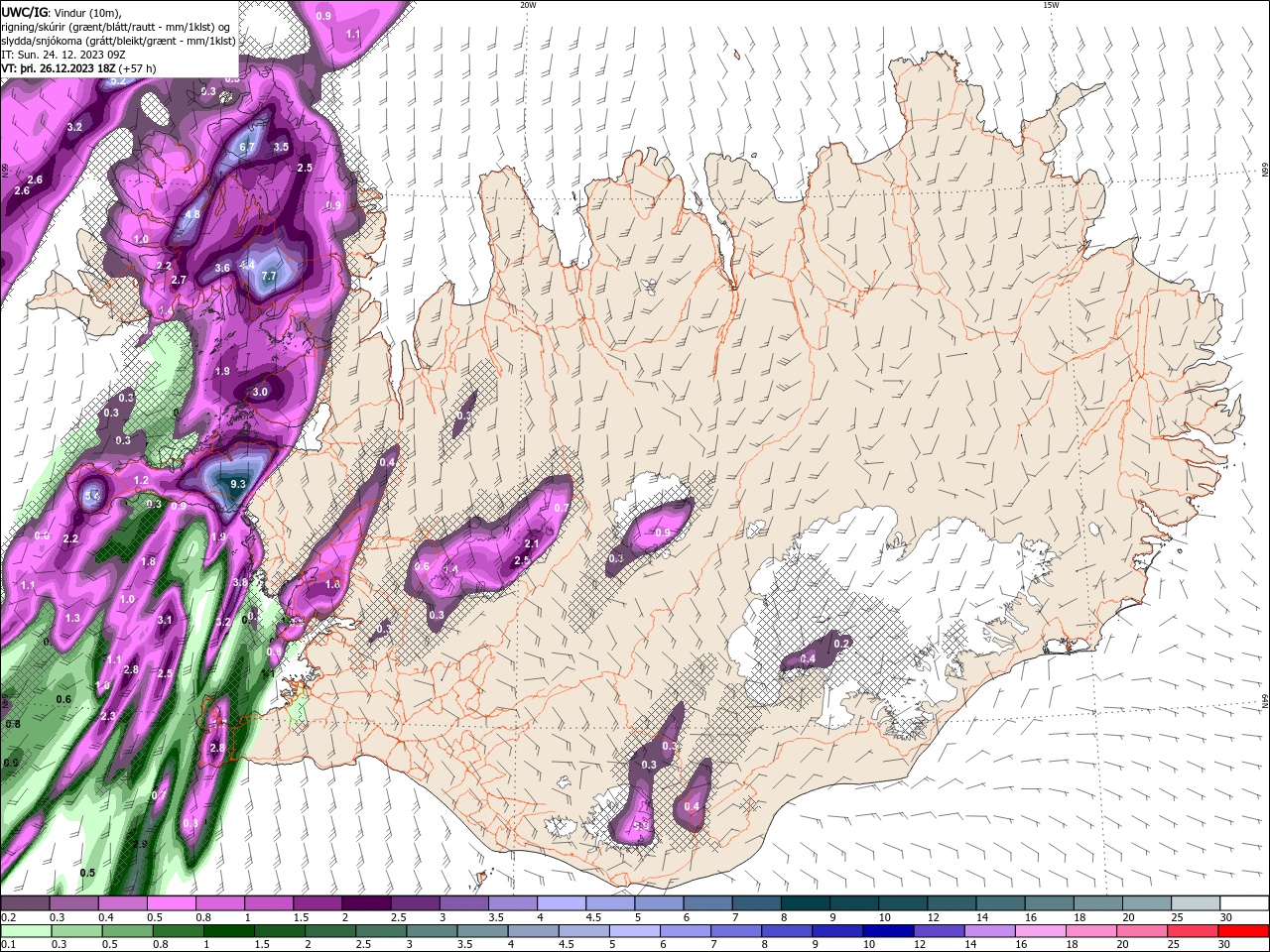Select light gray top-row swatch between 25 and 30
Screen dimensions: 1270x952
(1196, 903)
